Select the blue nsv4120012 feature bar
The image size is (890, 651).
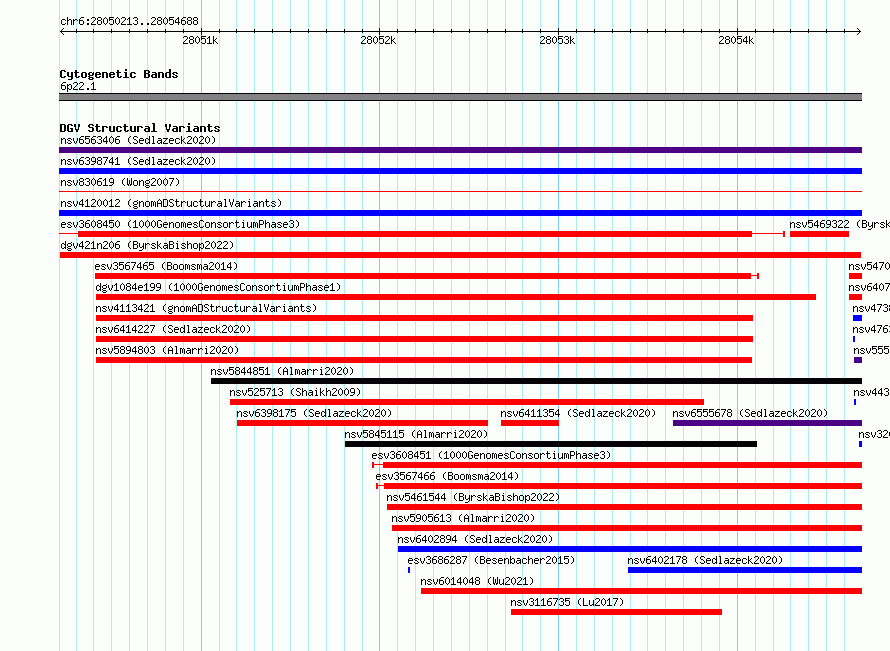(460, 213)
